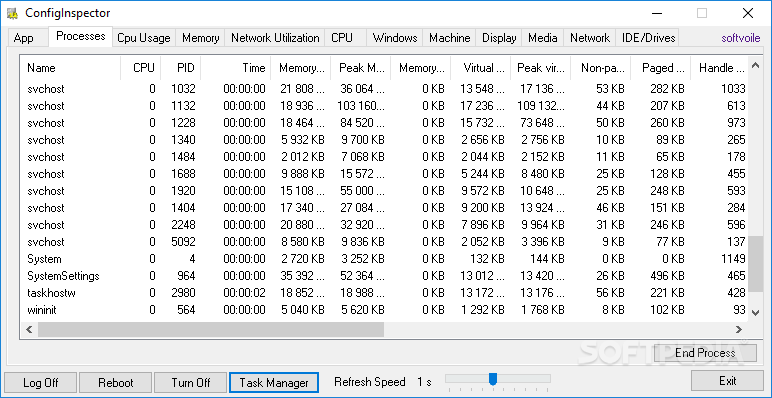Click the vertical scrollbar thumb of the process list

coord(755,264)
